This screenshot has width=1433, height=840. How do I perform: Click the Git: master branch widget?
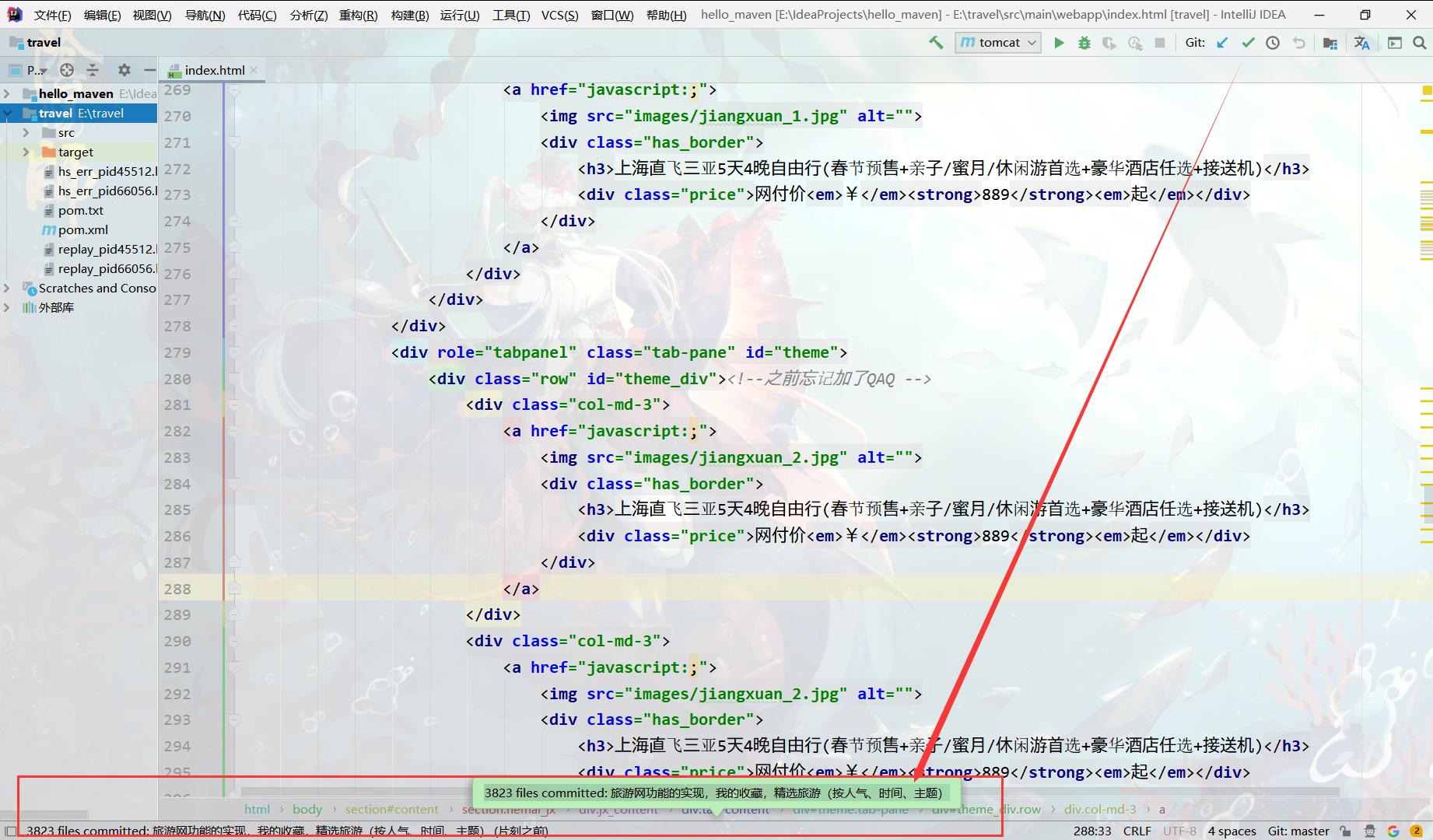click(1298, 831)
